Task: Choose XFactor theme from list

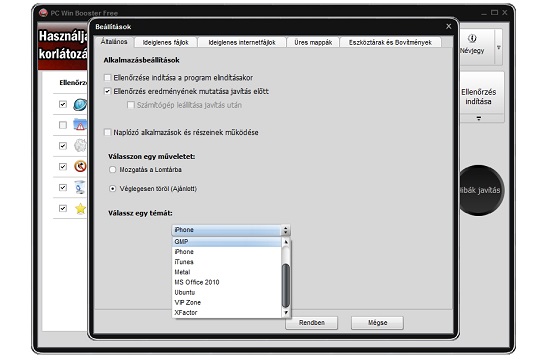Action: [227, 312]
